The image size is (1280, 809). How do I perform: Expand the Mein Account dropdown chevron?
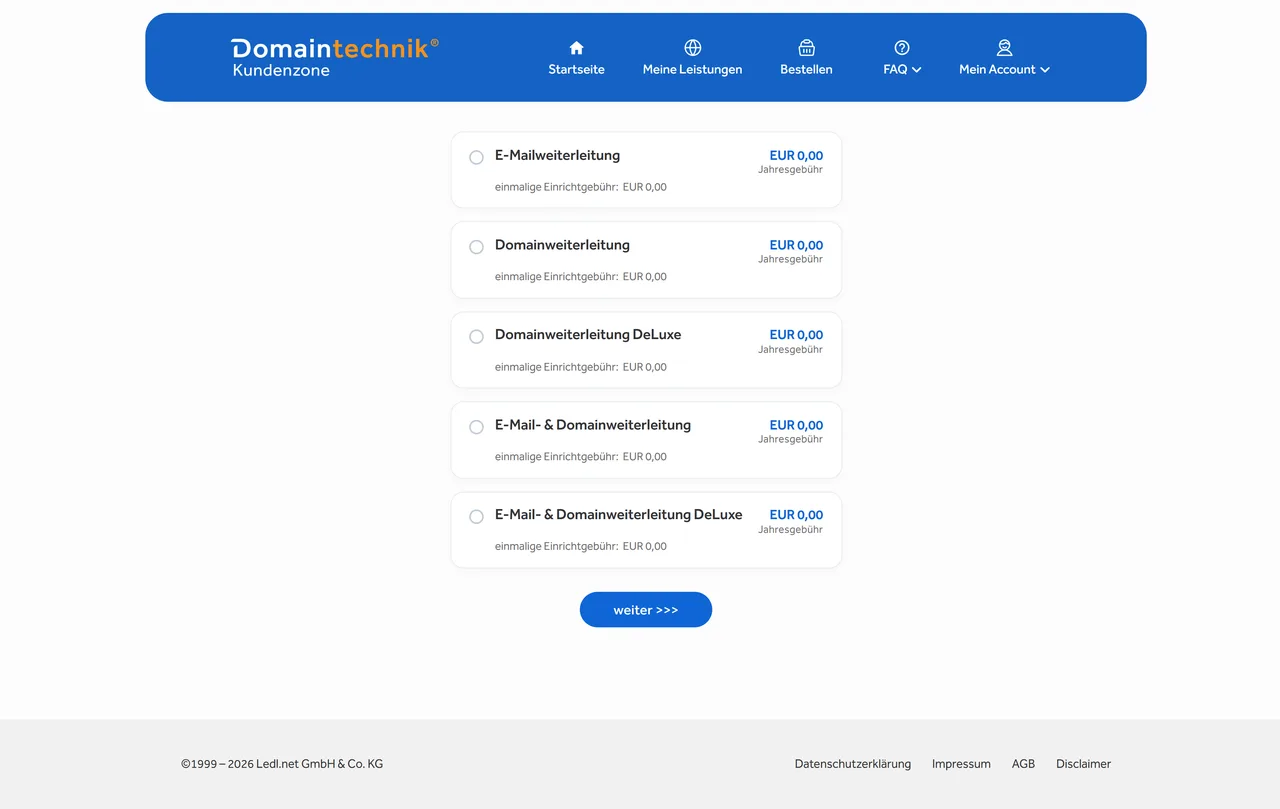pos(1045,70)
